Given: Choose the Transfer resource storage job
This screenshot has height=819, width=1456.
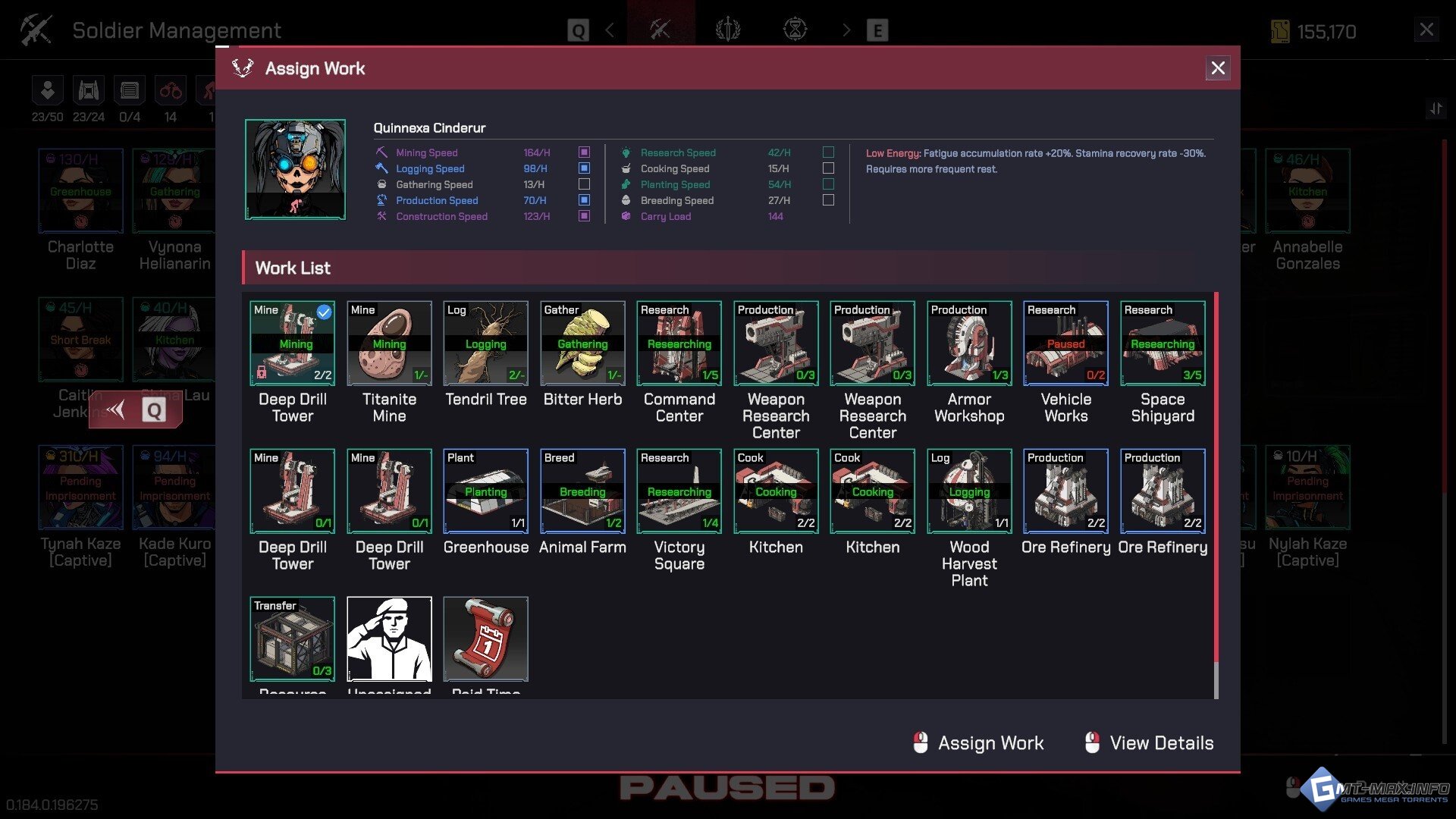Looking at the screenshot, I should pyautogui.click(x=292, y=639).
